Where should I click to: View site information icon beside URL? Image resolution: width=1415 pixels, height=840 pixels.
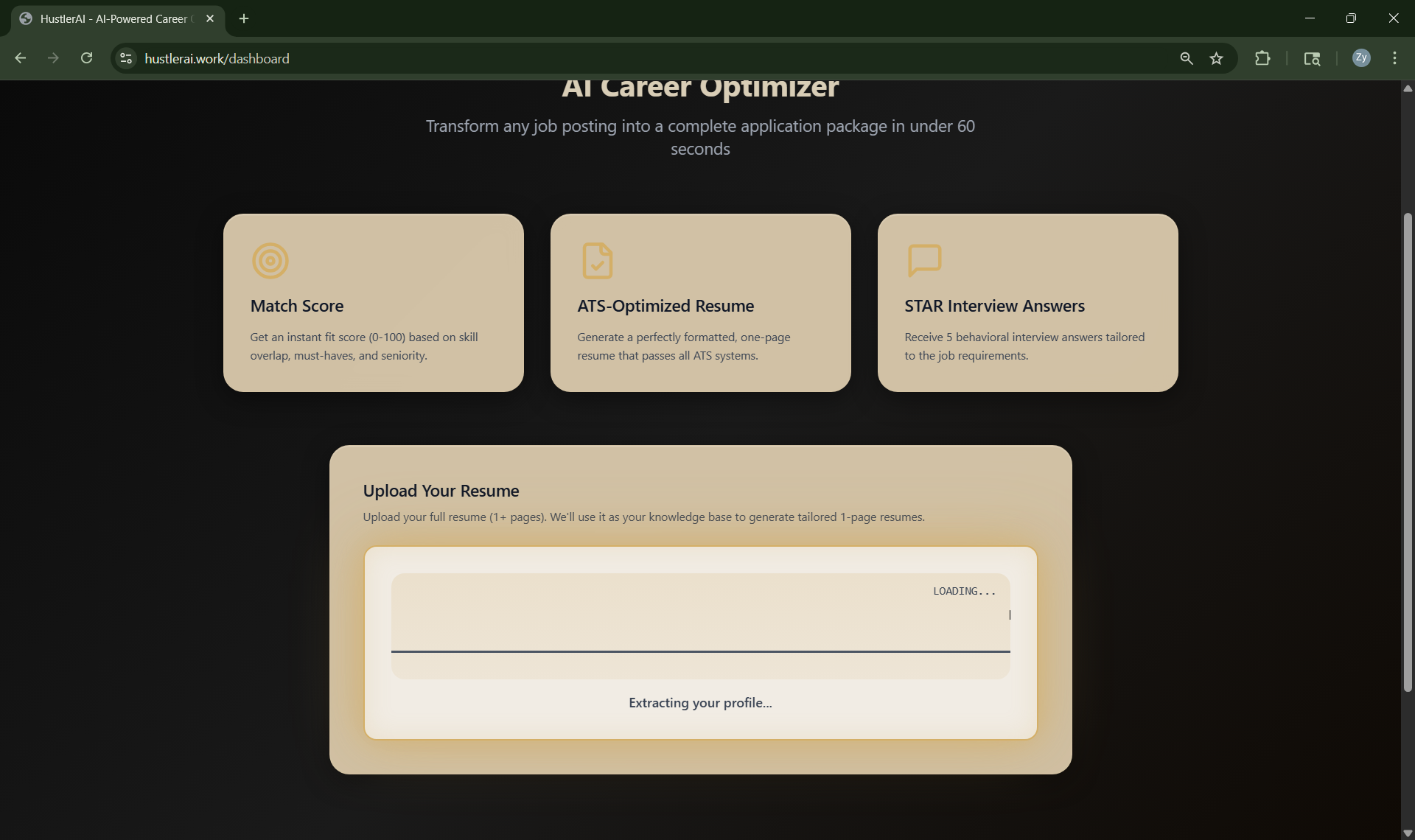click(126, 58)
